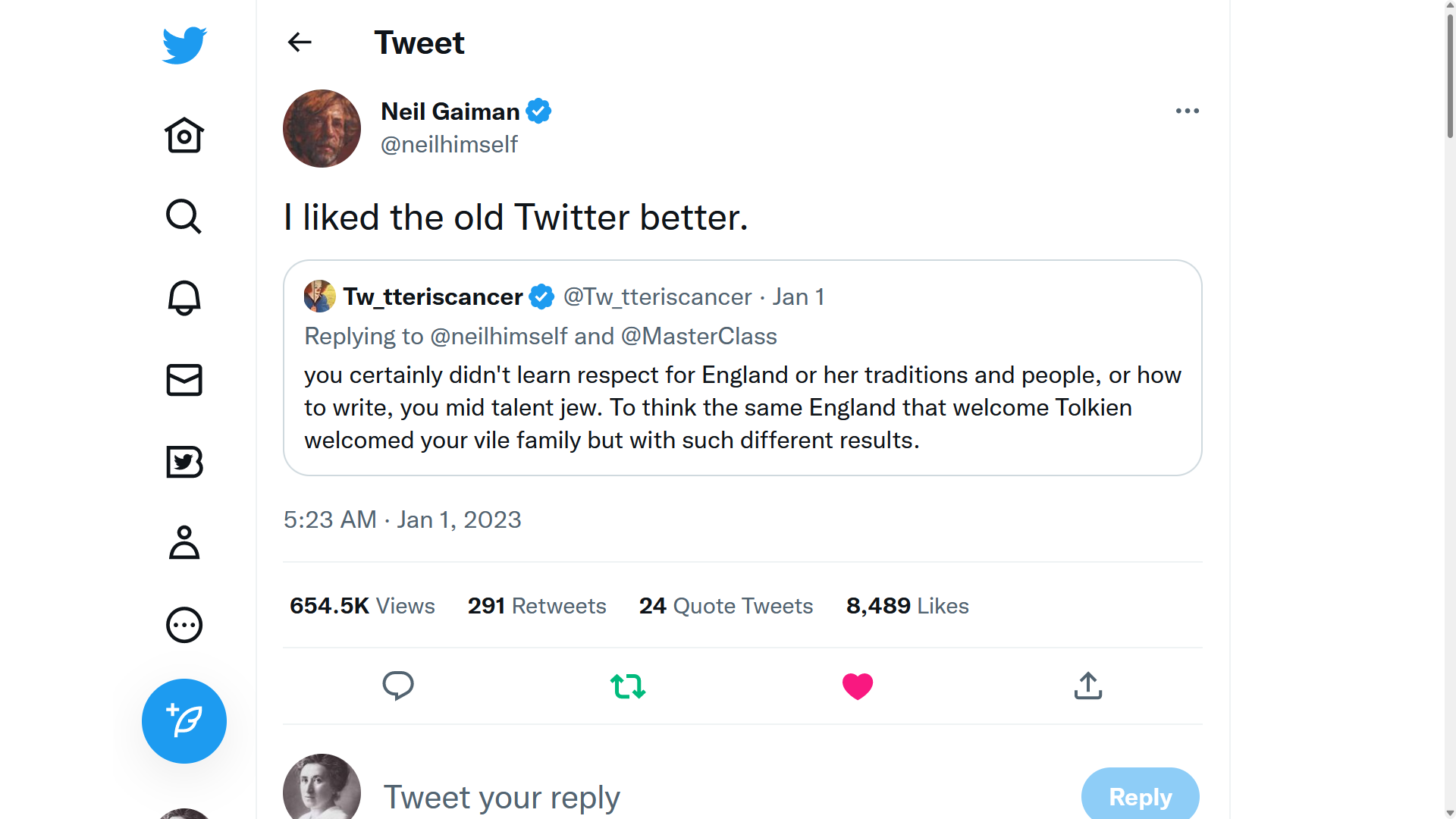Open the Explore search icon

pos(184,217)
